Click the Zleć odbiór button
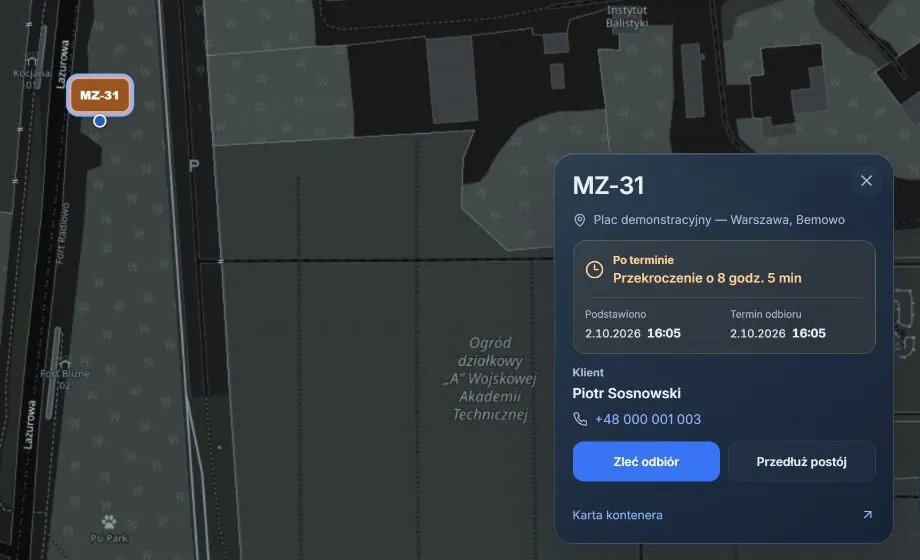The width and height of the screenshot is (920, 560). (x=646, y=461)
